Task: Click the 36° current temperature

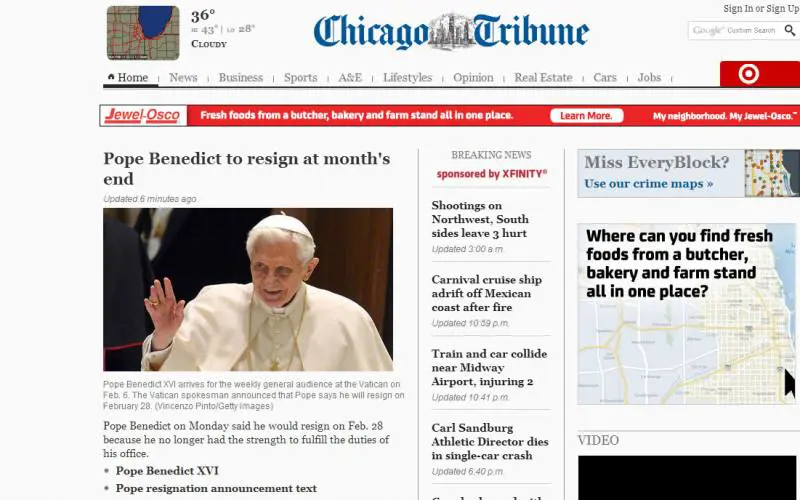Action: [203, 16]
